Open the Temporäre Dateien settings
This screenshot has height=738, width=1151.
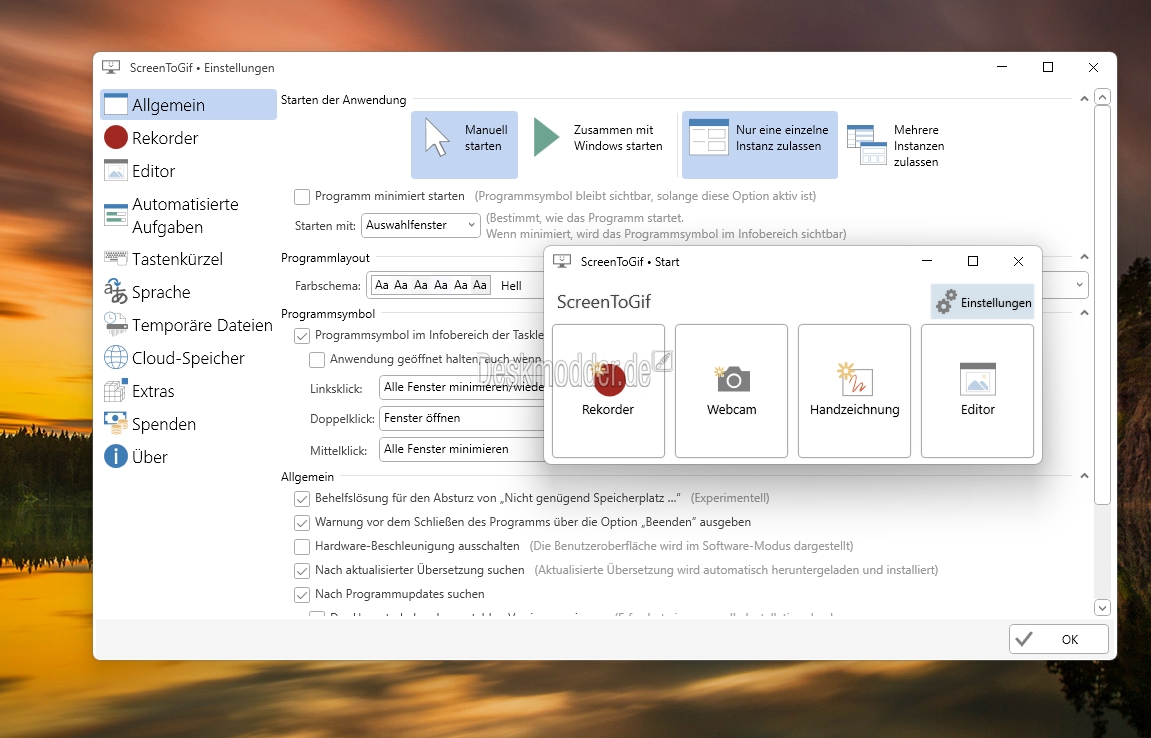(188, 325)
